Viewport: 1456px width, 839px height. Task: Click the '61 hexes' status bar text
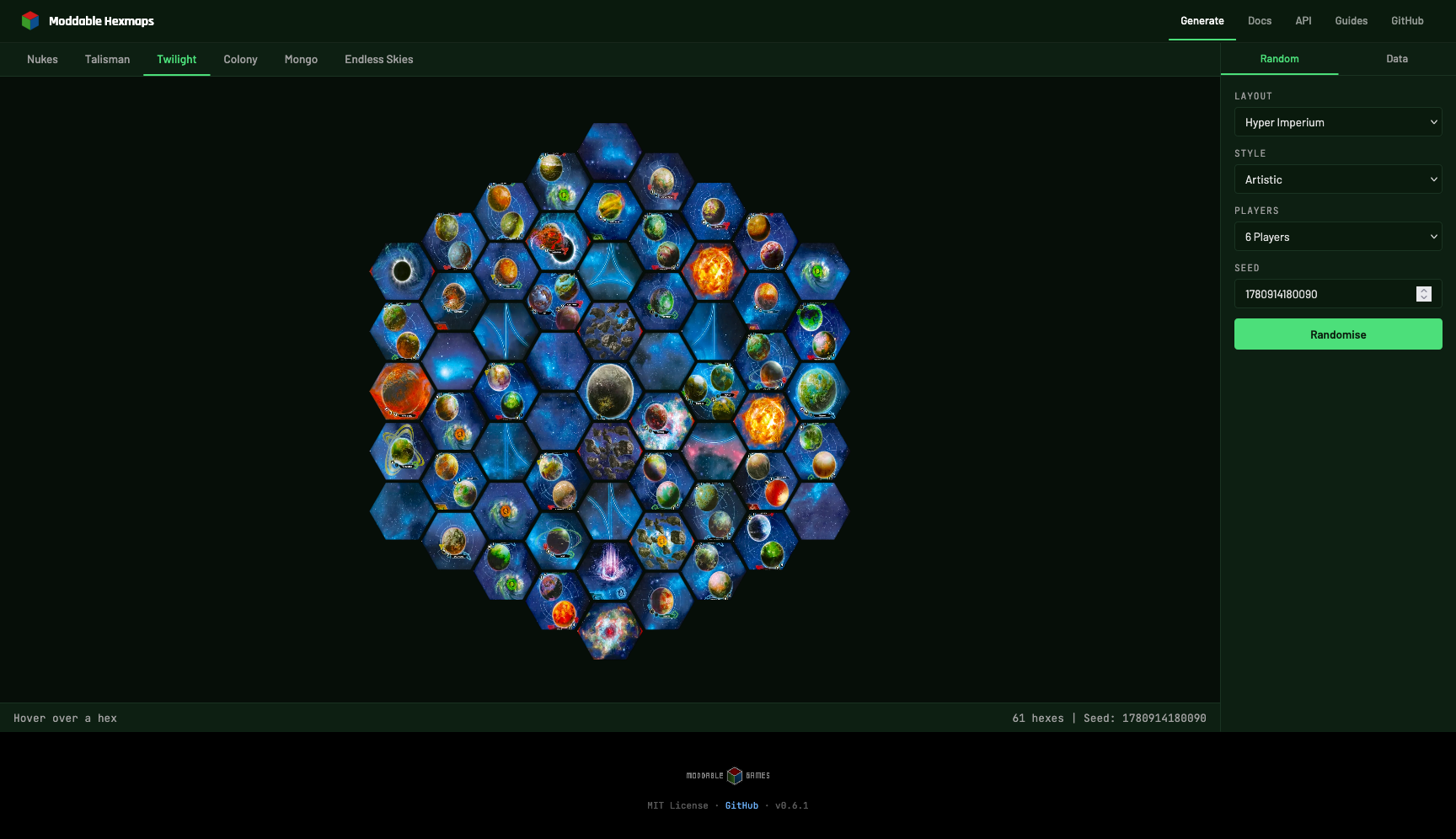(x=1038, y=719)
